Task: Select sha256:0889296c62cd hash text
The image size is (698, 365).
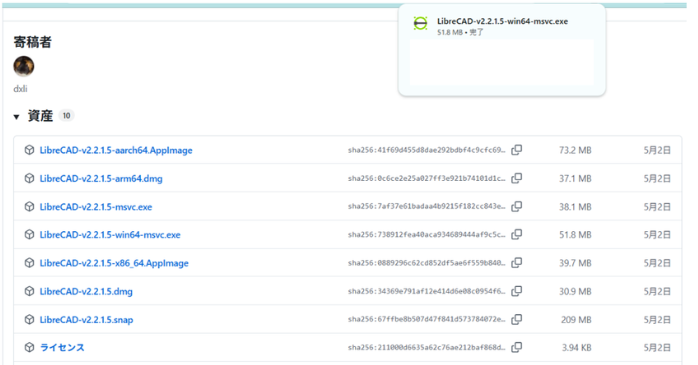Action: point(426,263)
